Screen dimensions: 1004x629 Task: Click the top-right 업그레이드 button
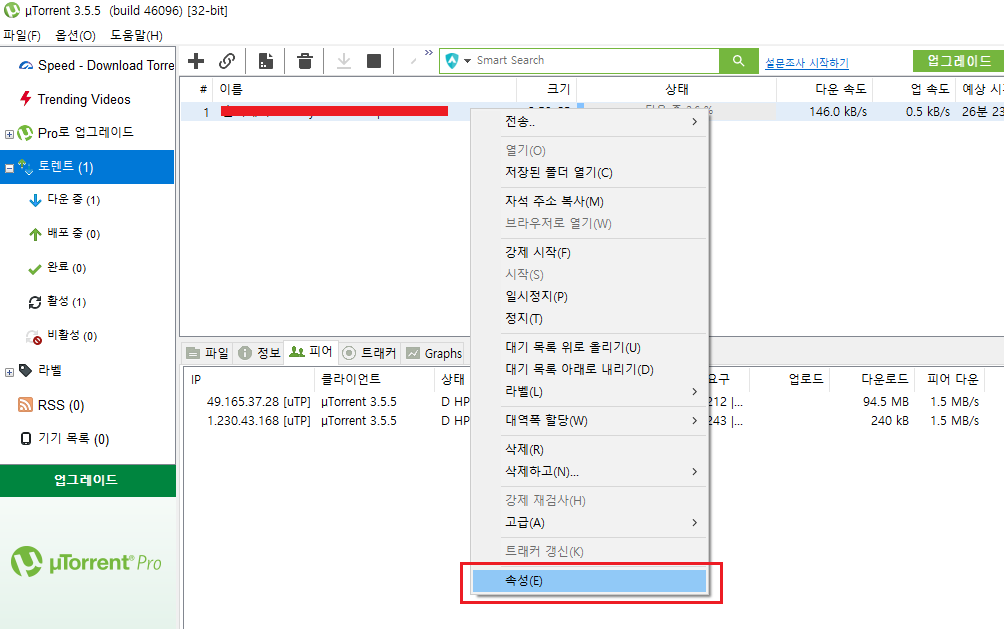pos(959,61)
